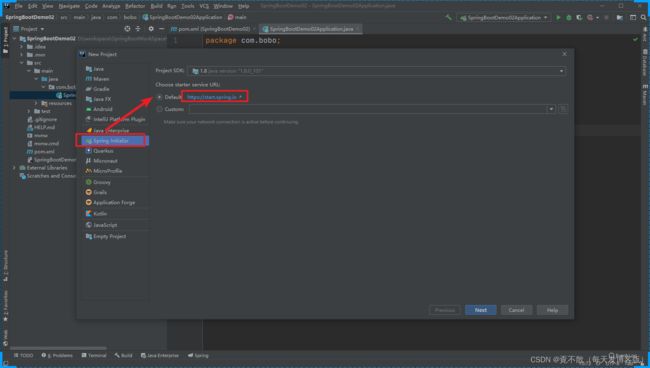
Task: Collapse all nodes in the Project panel
Action: [x=138, y=29]
